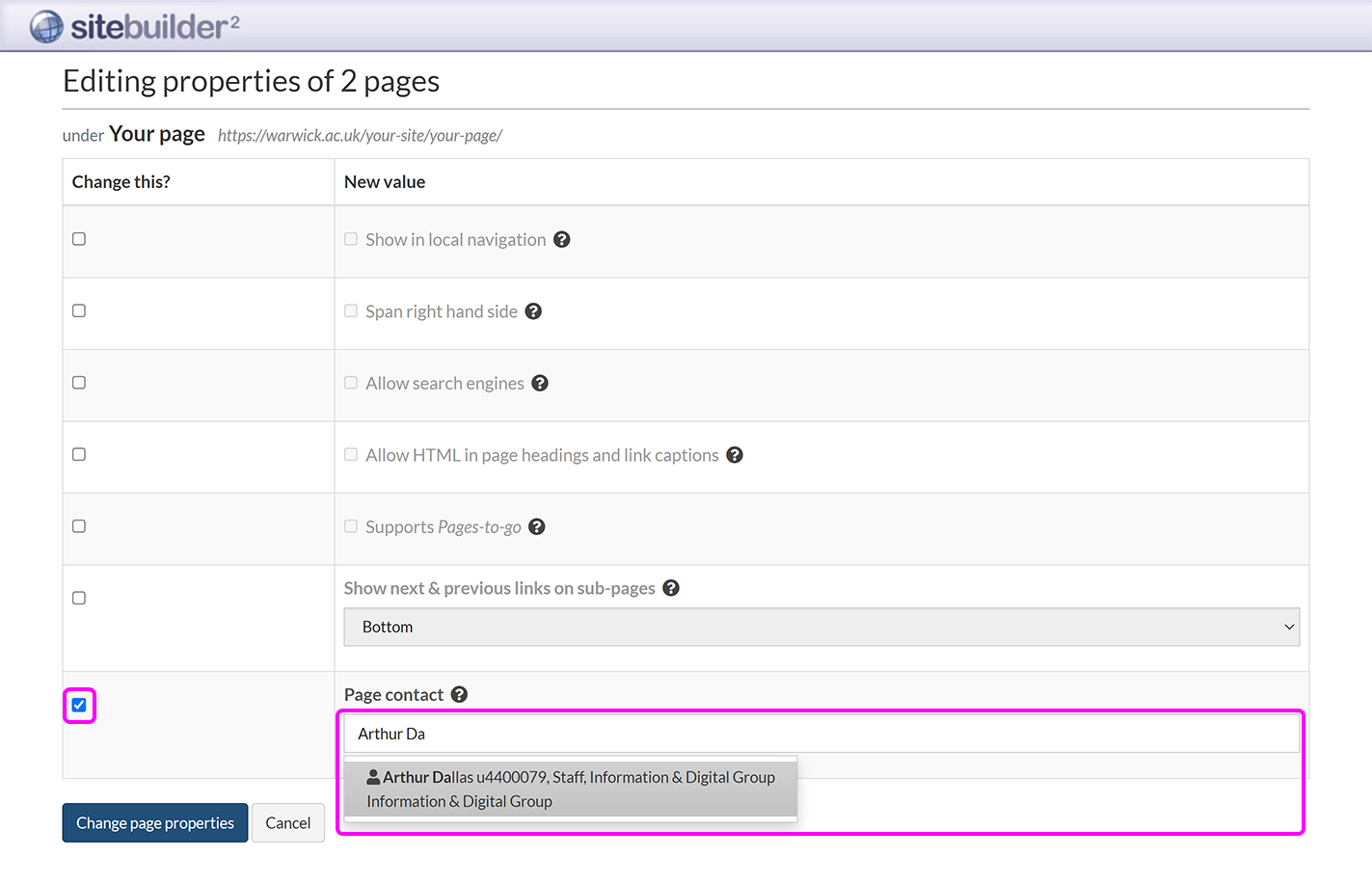This screenshot has height=884, width=1372.
Task: Click the Change page properties button
Action: (x=155, y=823)
